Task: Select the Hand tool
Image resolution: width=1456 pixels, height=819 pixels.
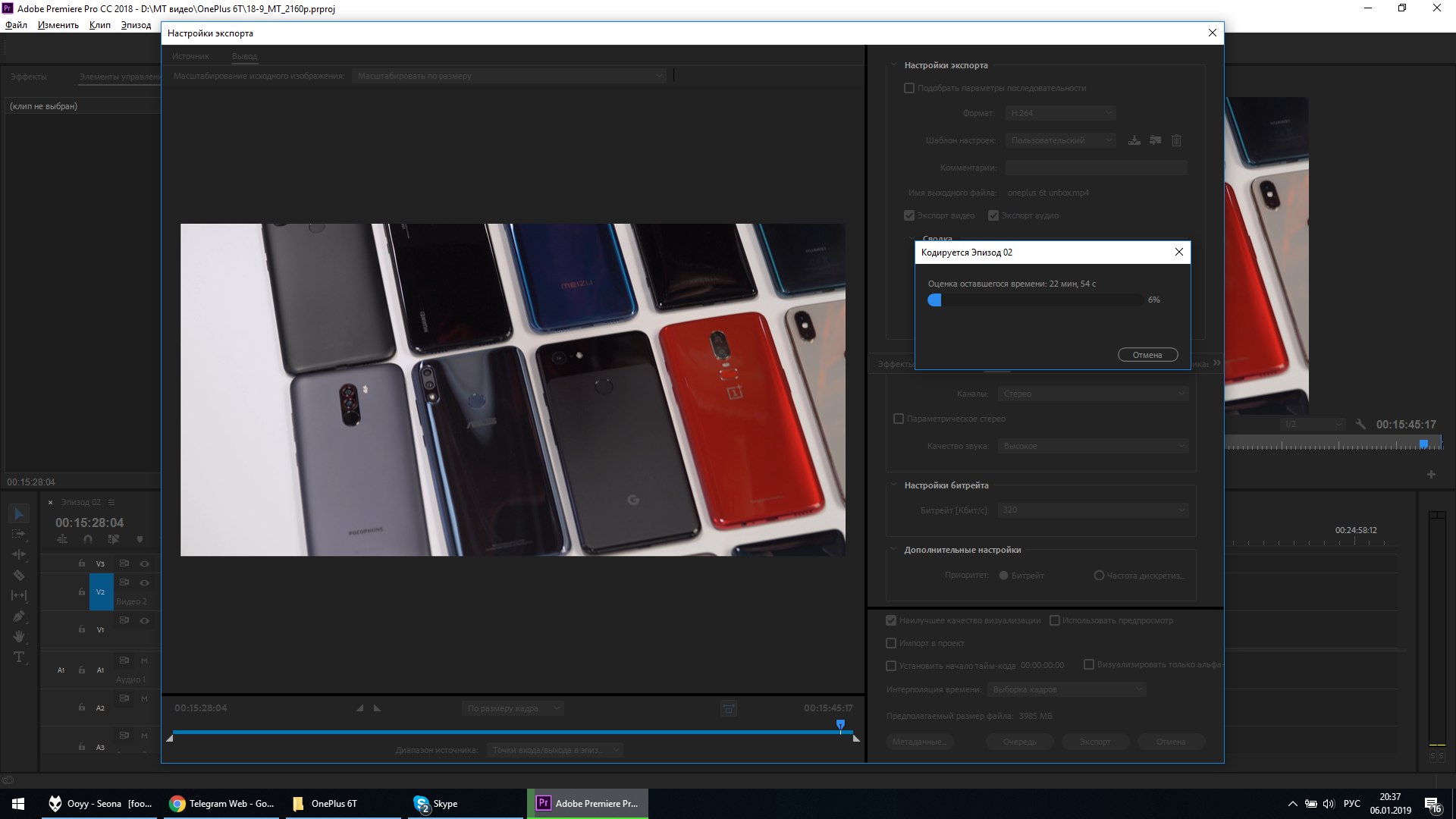Action: [x=19, y=637]
